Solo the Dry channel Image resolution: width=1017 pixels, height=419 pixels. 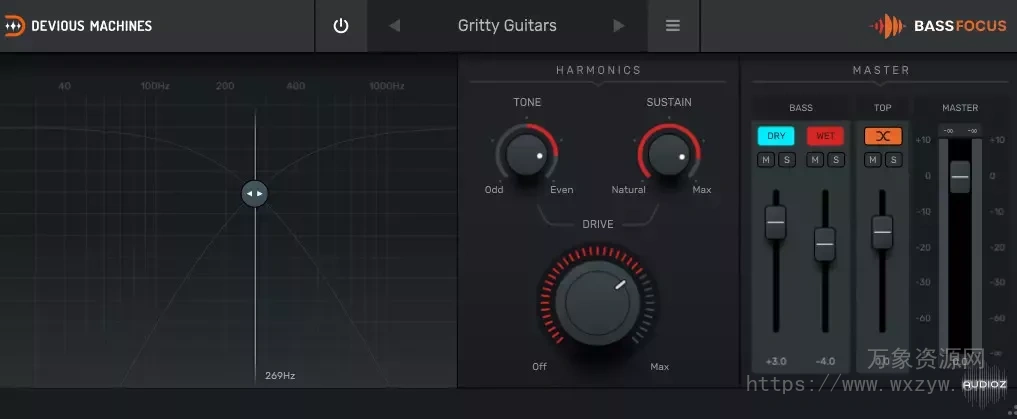click(787, 160)
